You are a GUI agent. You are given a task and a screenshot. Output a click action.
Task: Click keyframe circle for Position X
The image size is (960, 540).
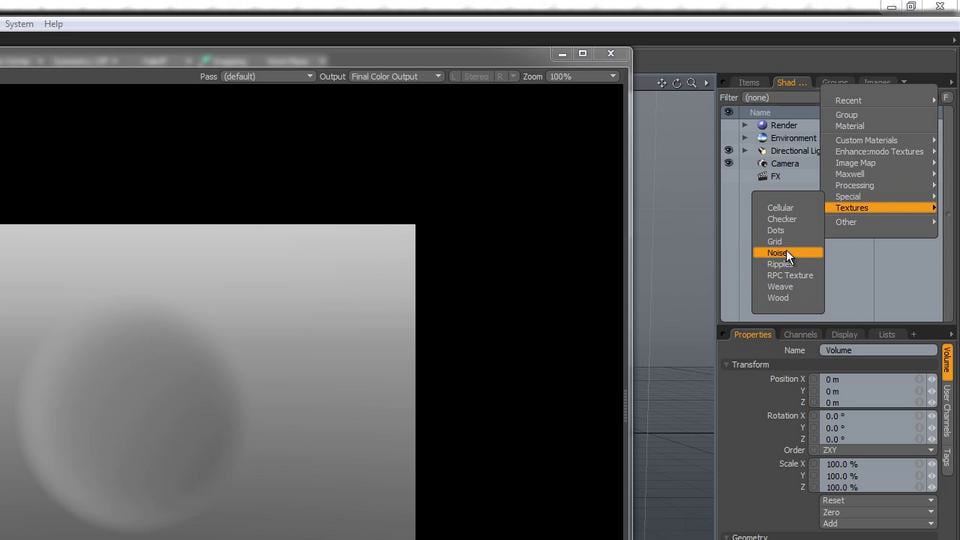pyautogui.click(x=919, y=380)
